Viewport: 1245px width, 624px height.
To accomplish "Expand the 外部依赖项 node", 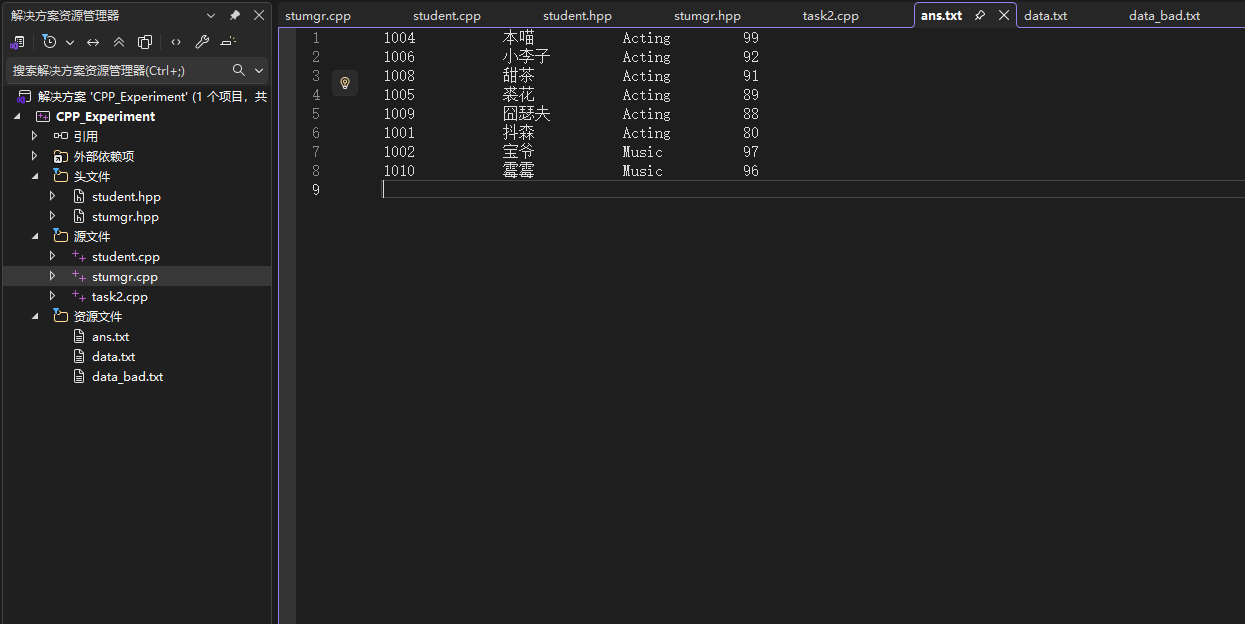I will tap(35, 156).
